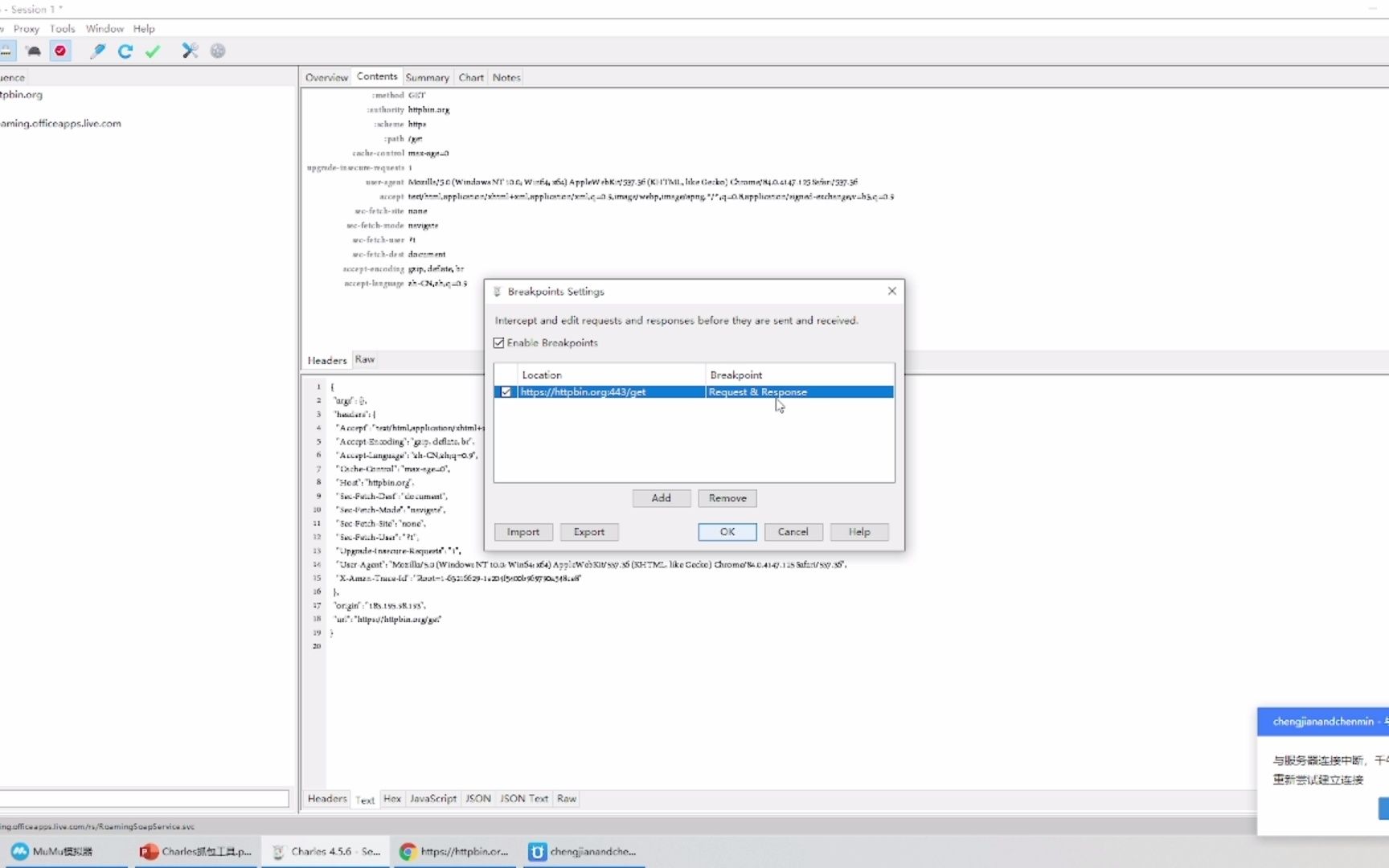Image resolution: width=1389 pixels, height=868 pixels.
Task: Select officeapps.live.com host in list
Action: tap(60, 124)
